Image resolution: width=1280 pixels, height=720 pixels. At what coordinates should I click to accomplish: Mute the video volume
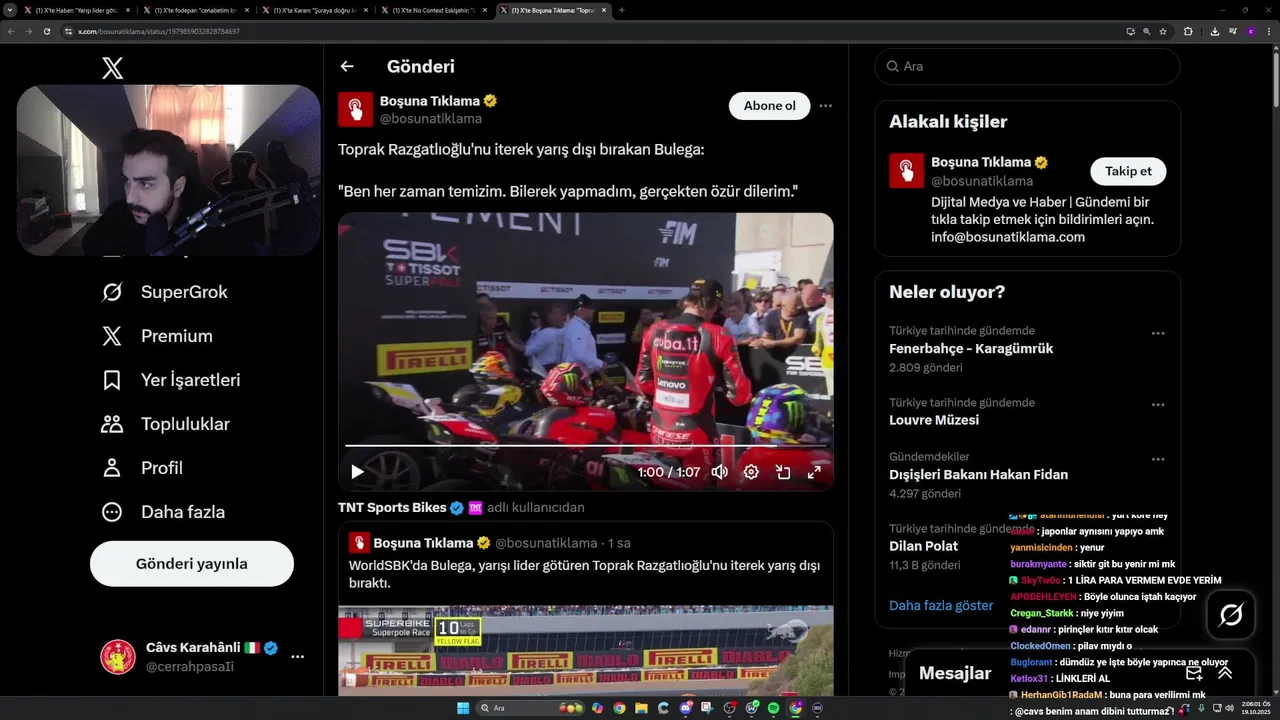(719, 472)
